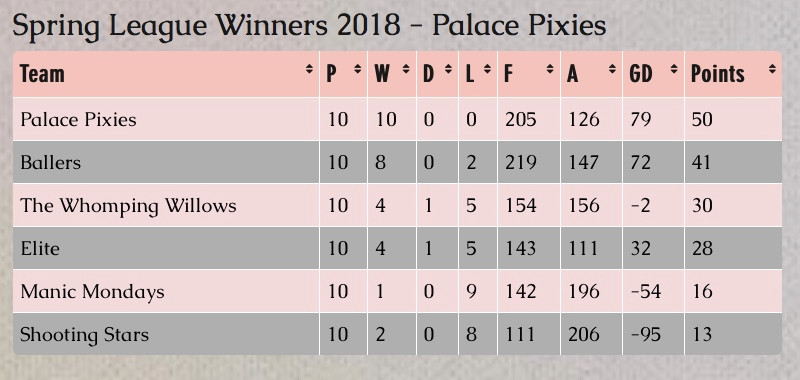Screen dimensions: 800x380
Task: Select The Whomping Willows row
Action: pos(397,206)
